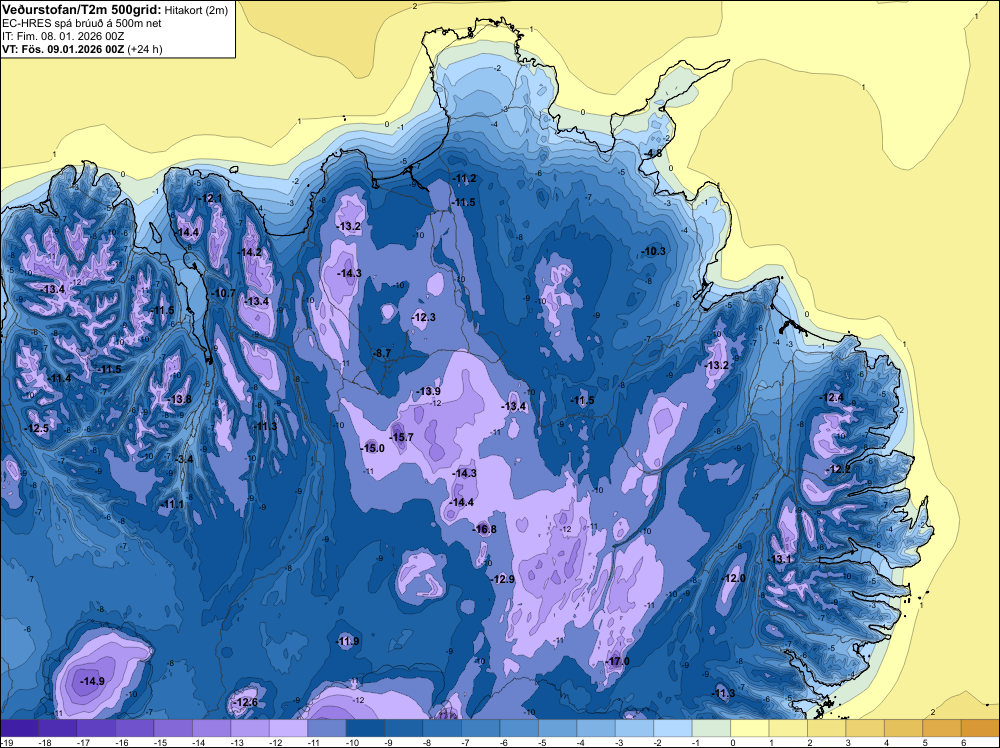Viewport: 1000px width, 748px height.
Task: Click the 'EC-HRES spá brúuð á 500m net' line
Action: click(82, 23)
